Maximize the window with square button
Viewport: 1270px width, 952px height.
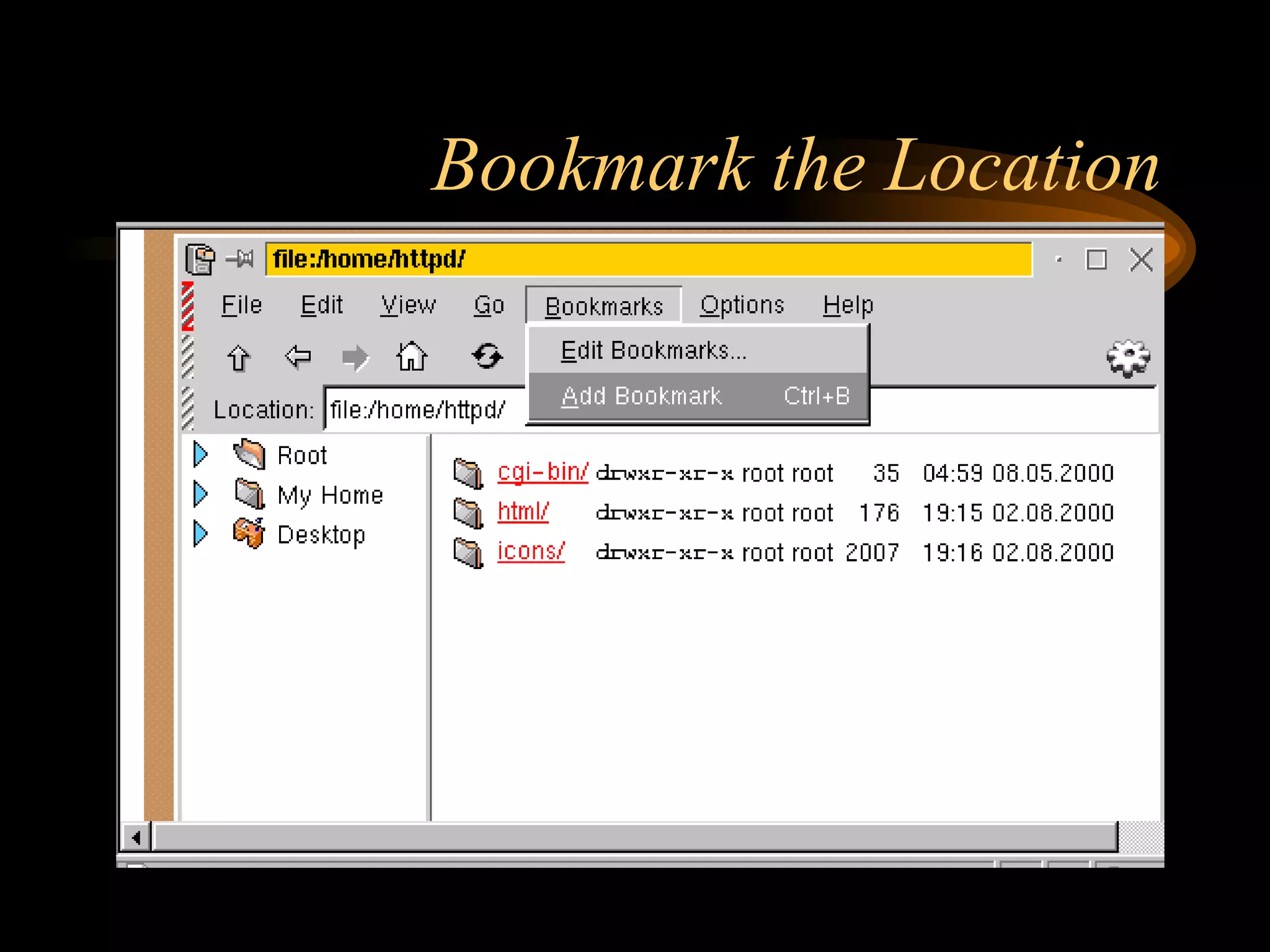coord(1096,259)
